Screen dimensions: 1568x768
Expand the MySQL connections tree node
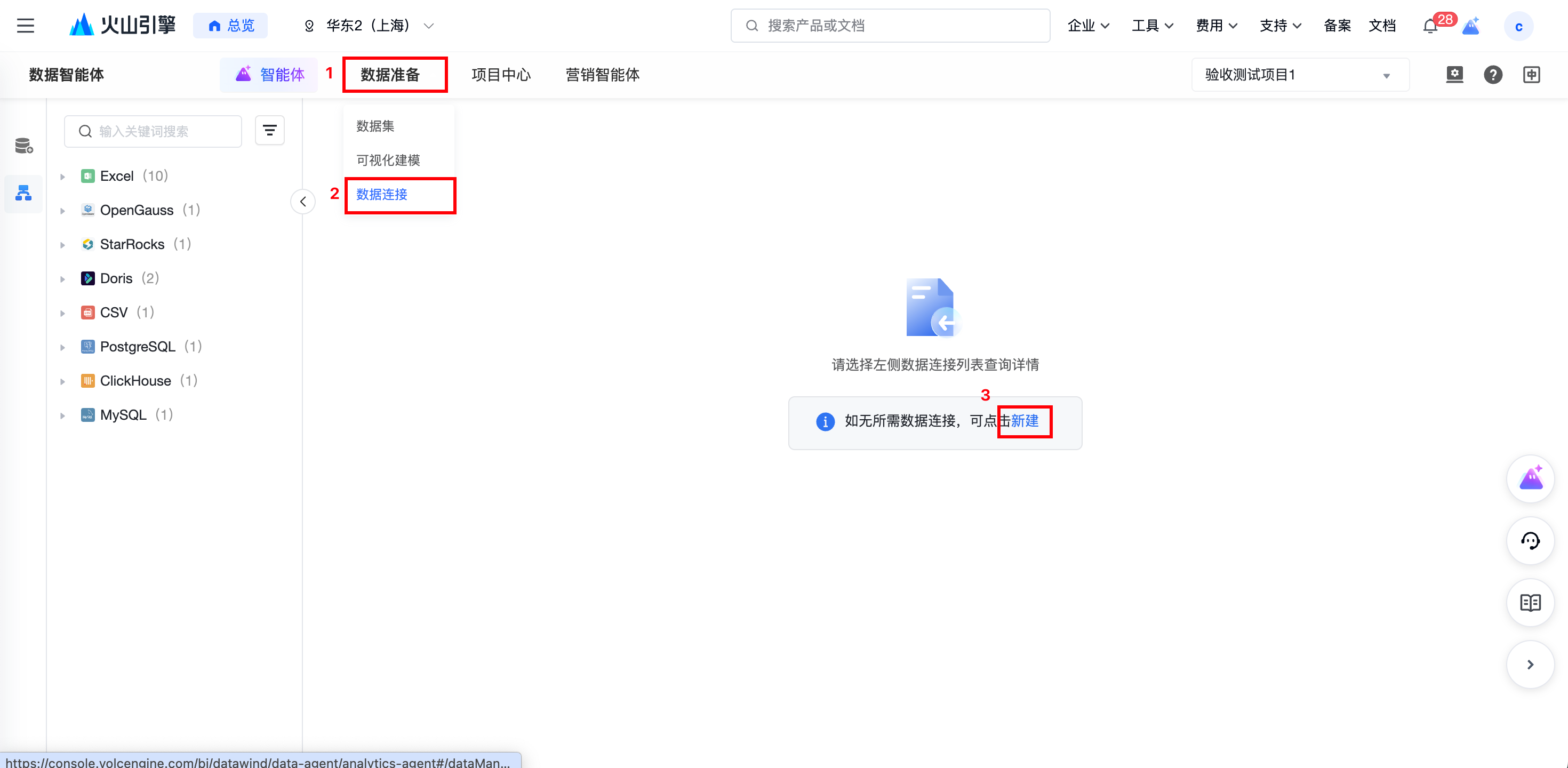click(x=63, y=415)
